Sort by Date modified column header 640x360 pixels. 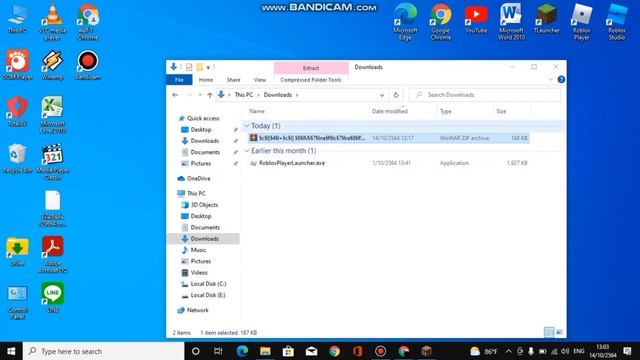point(390,111)
